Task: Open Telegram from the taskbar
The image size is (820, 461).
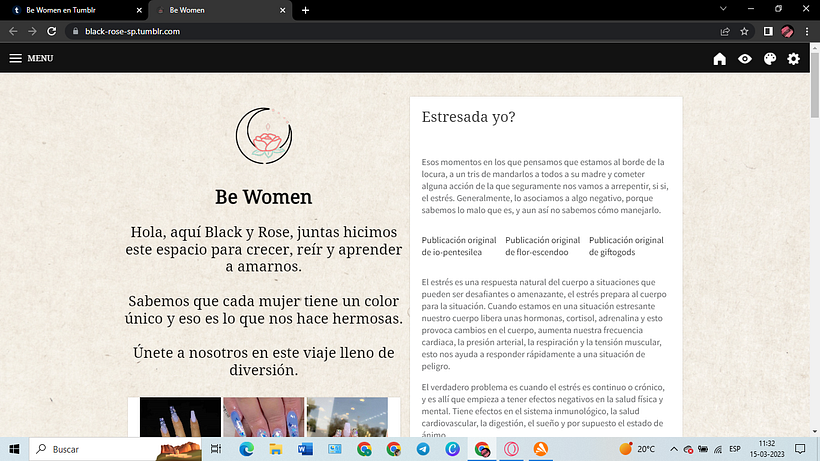Action: point(423,449)
